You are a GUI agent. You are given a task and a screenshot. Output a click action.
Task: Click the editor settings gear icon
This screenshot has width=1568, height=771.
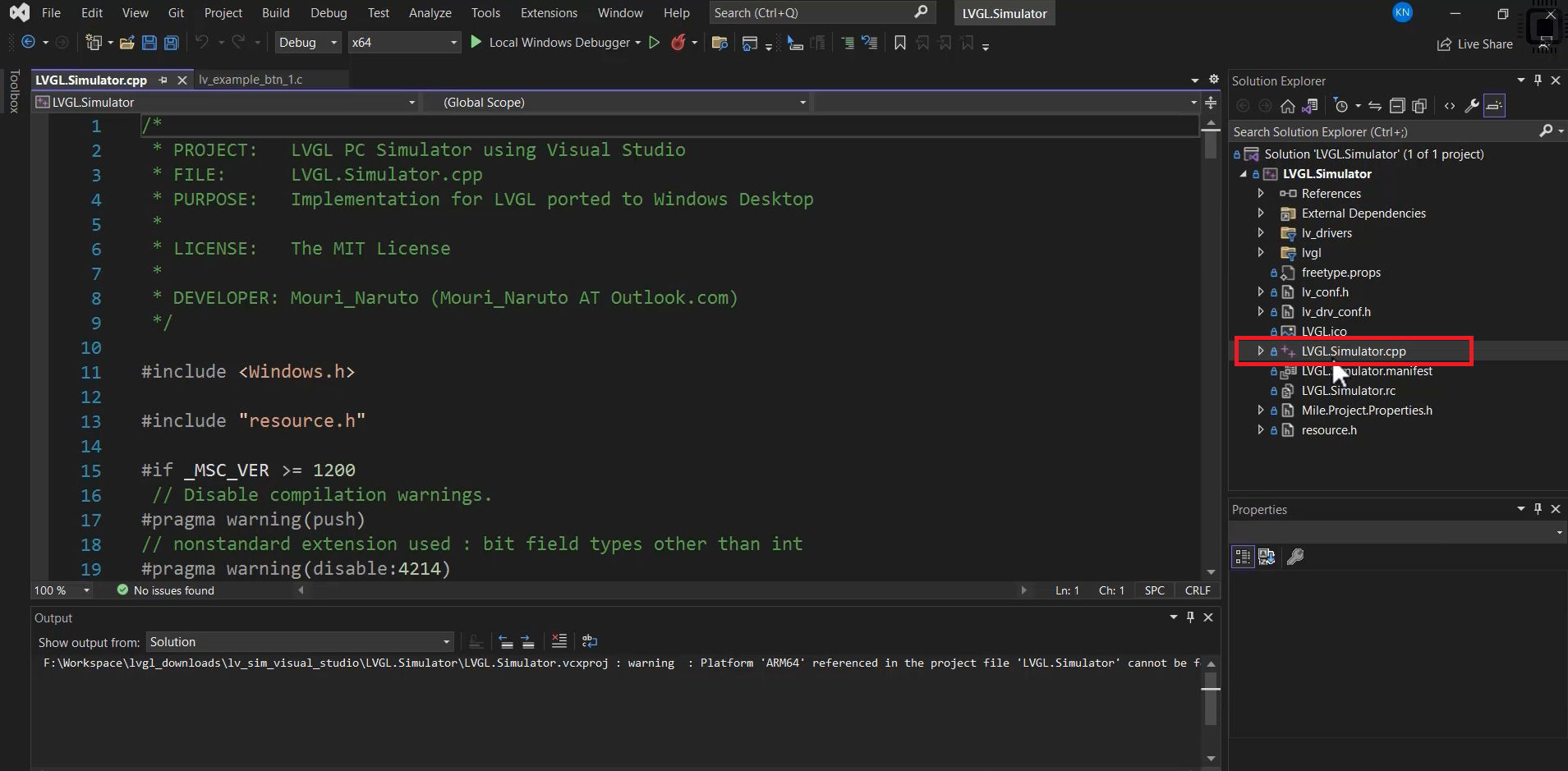[1214, 80]
